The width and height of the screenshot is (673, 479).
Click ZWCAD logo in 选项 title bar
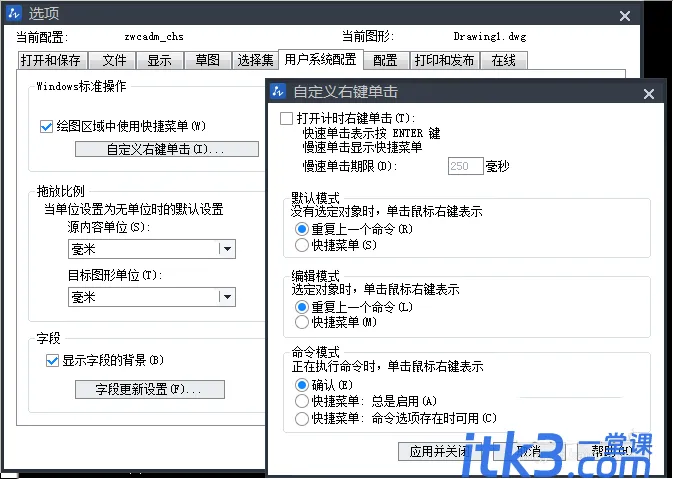click(14, 14)
